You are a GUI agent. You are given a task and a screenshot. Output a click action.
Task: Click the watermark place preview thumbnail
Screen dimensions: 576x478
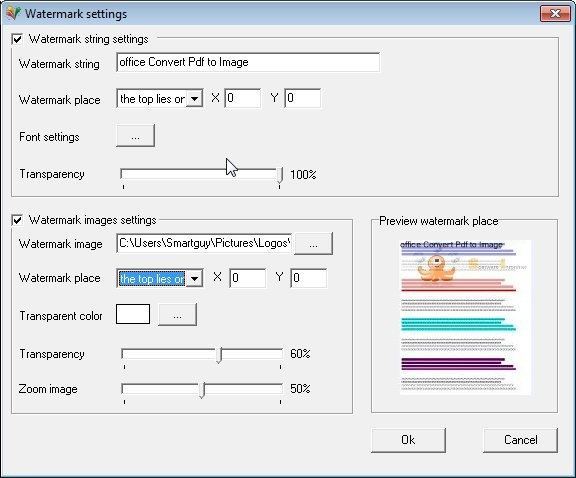click(465, 317)
